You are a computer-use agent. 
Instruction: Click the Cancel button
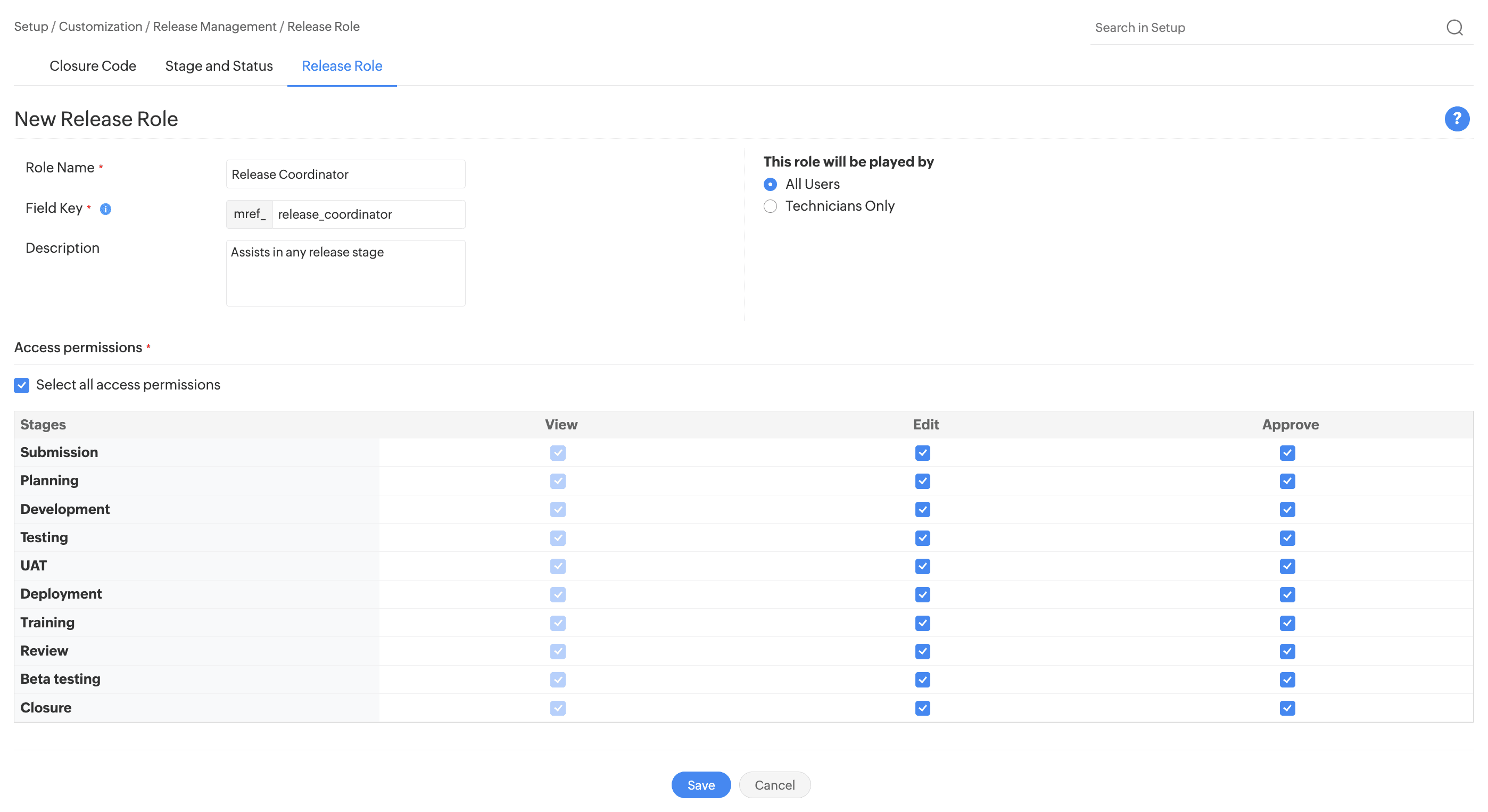[x=774, y=785]
